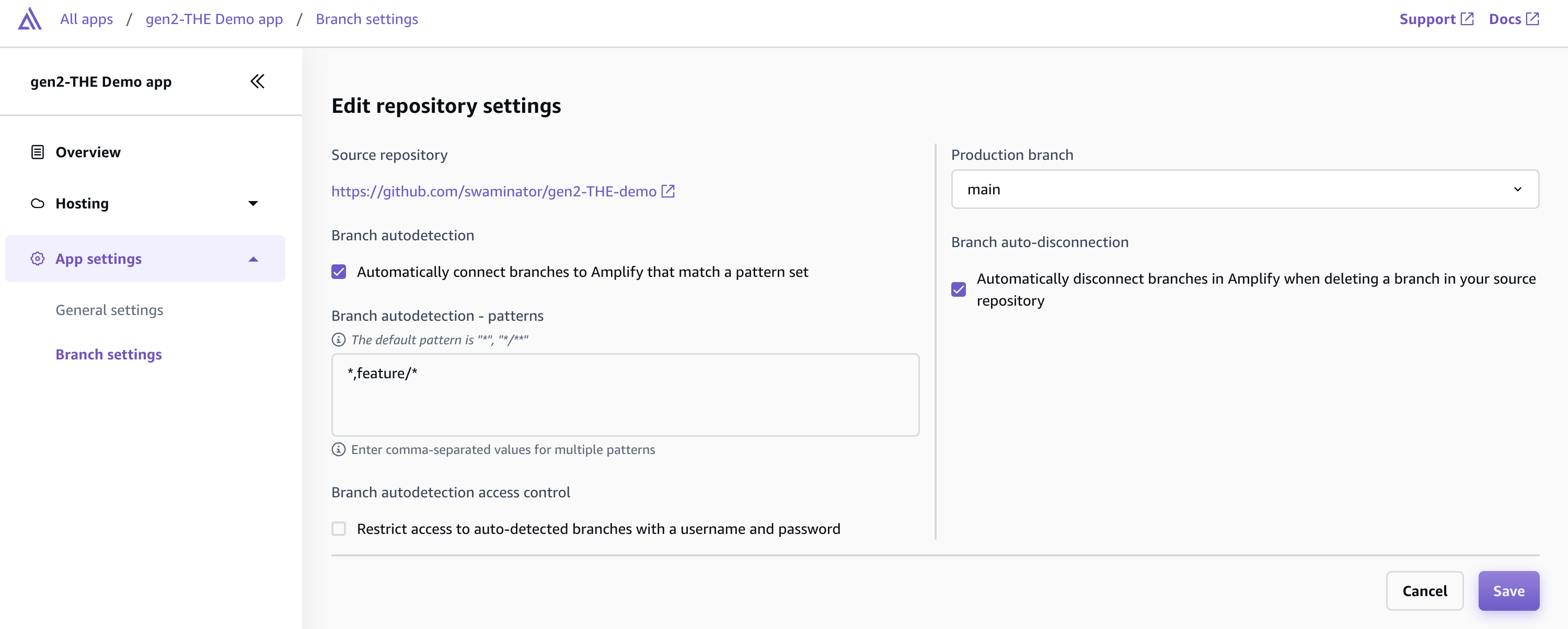
Task: Click the Amplify logo in the top corner
Action: tap(28, 19)
